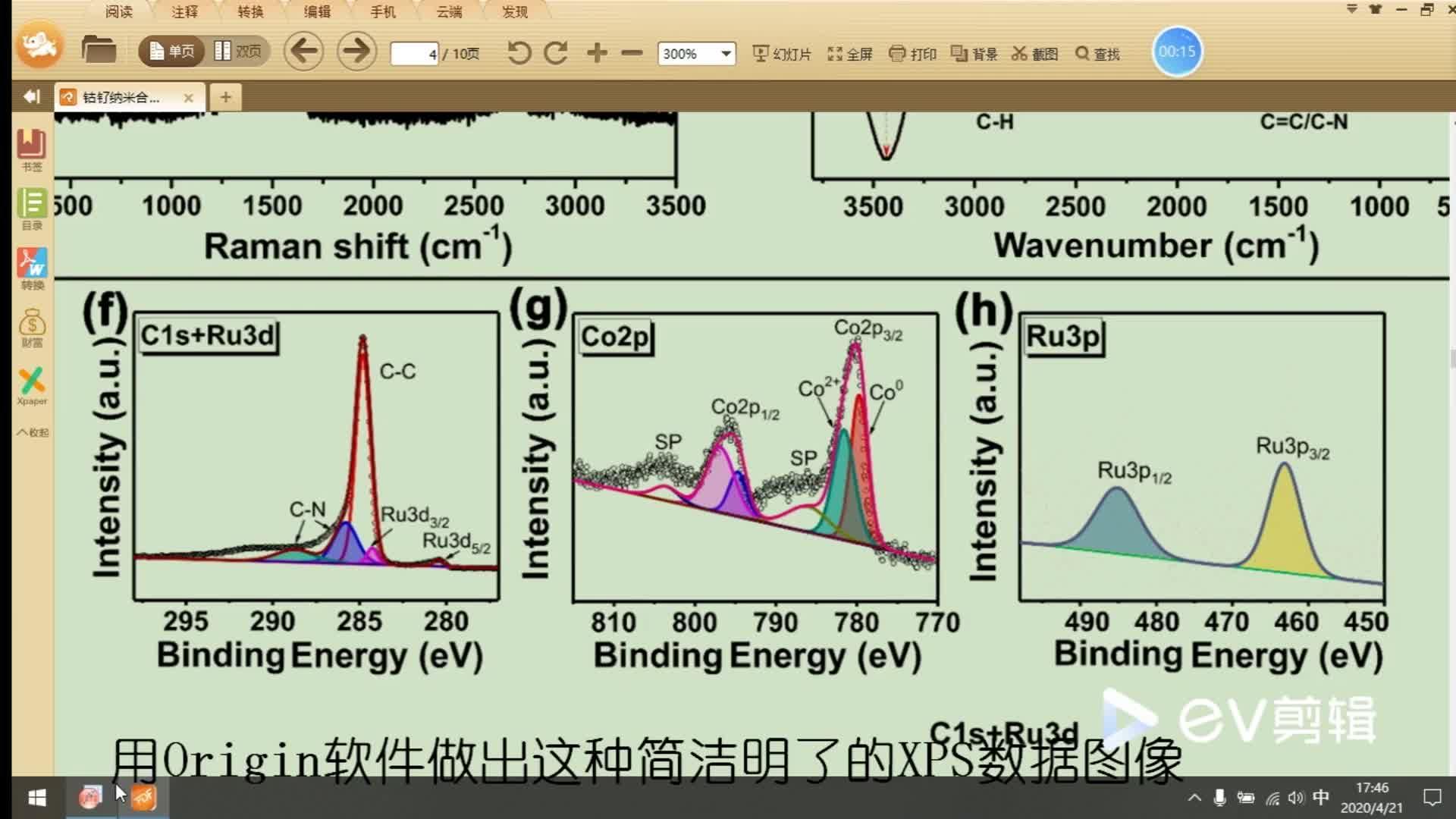
Task: Open the 转换 convert menu
Action: pos(250,11)
